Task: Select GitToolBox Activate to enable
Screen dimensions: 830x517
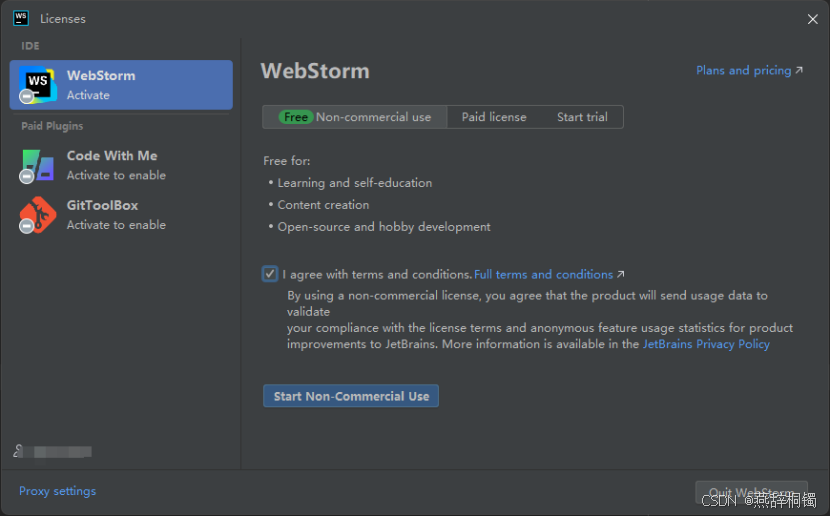Action: [121, 214]
